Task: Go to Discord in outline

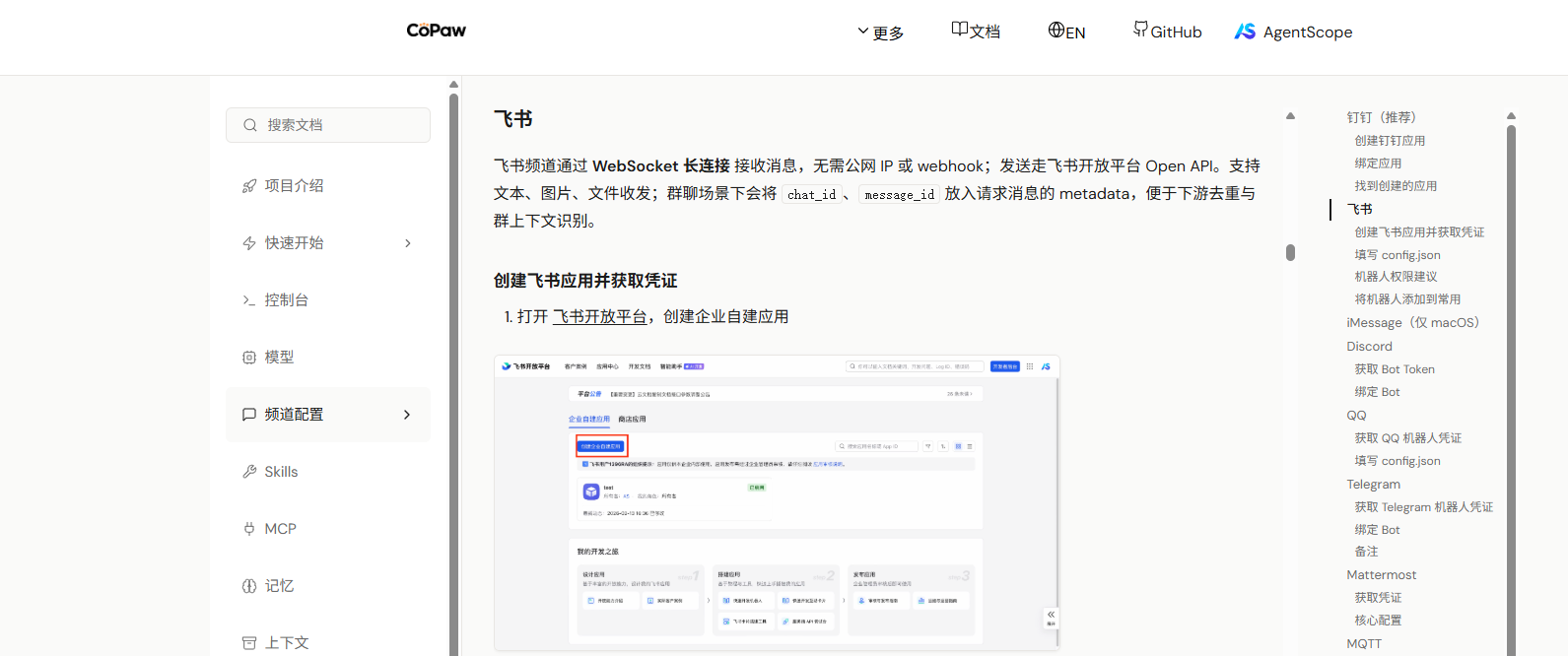Action: point(1369,347)
